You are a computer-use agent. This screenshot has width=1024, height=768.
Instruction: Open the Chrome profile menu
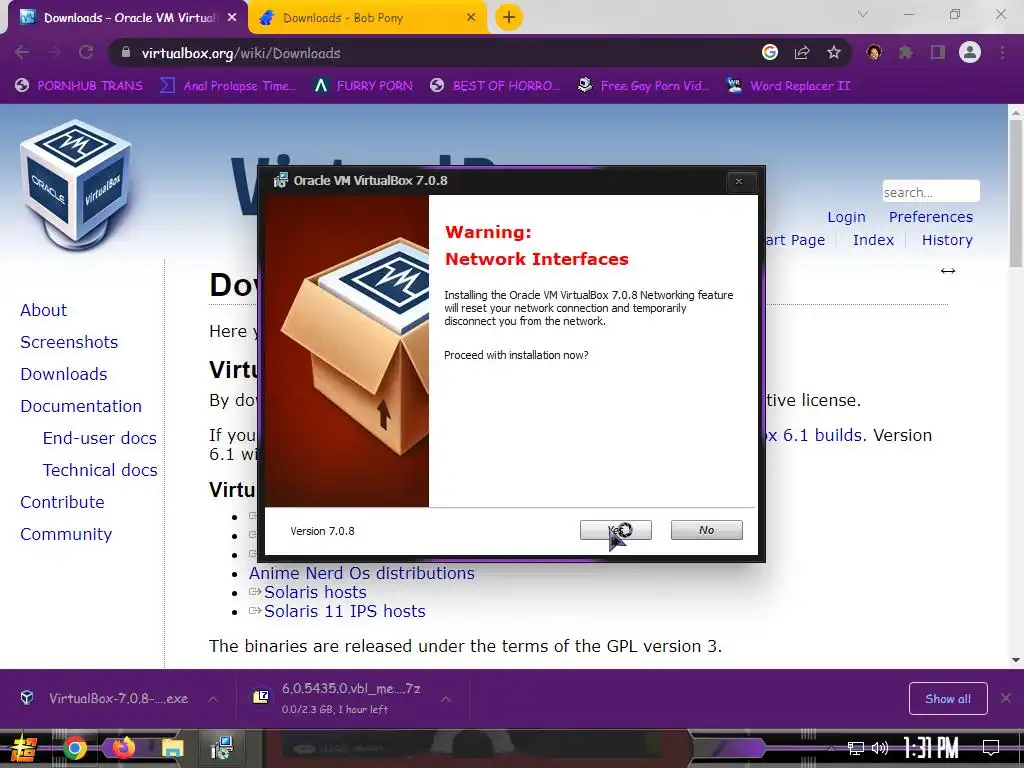point(970,52)
